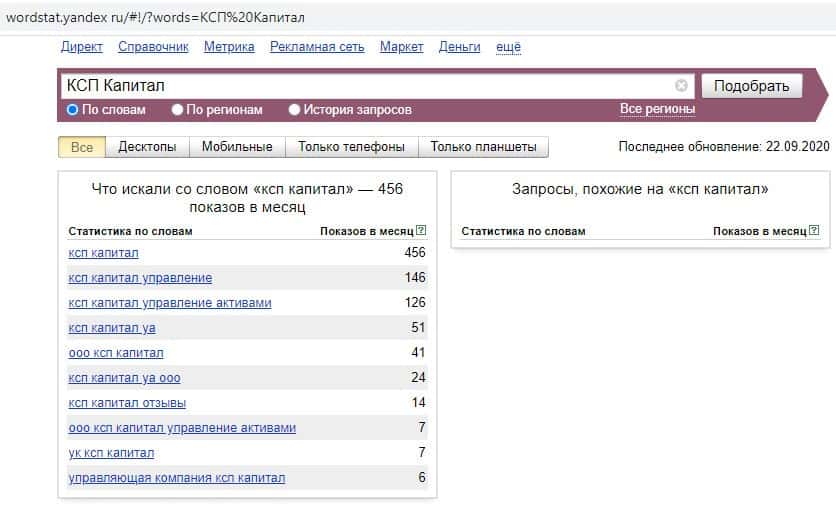Open the 'Метрика' link

pyautogui.click(x=229, y=47)
